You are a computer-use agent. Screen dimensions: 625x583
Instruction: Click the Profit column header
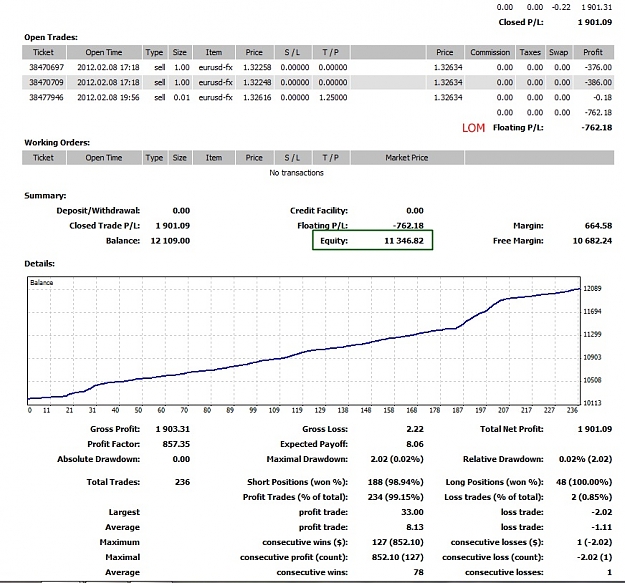pyautogui.click(x=593, y=52)
